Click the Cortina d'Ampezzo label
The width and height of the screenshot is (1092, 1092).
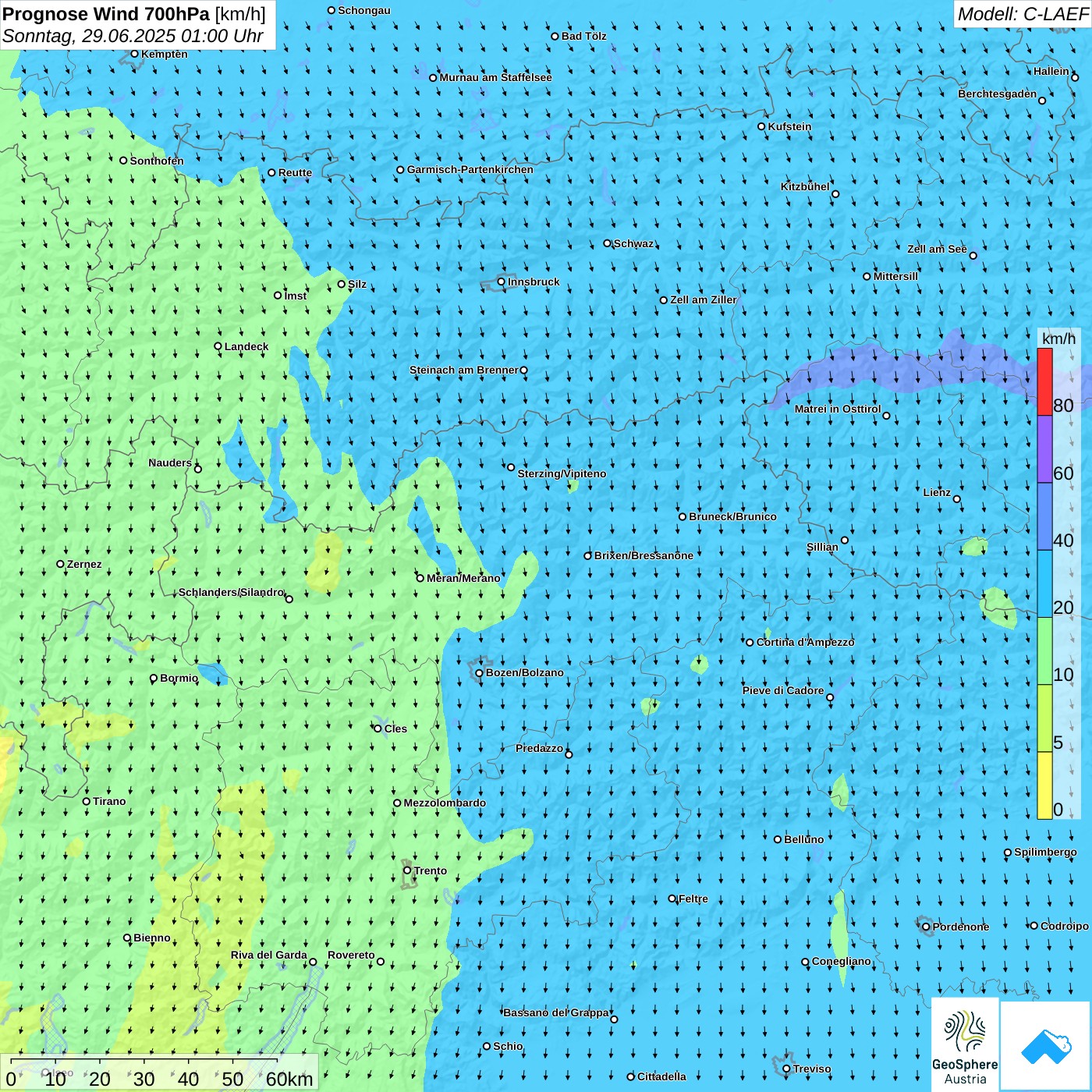tap(805, 642)
